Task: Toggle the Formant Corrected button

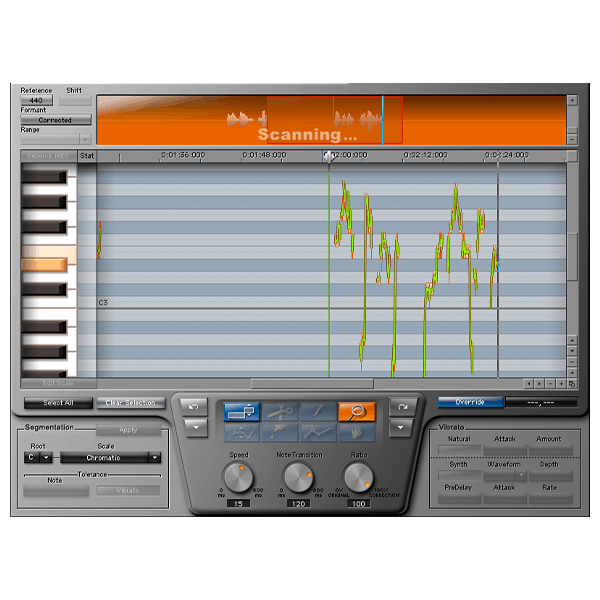Action: (55, 120)
